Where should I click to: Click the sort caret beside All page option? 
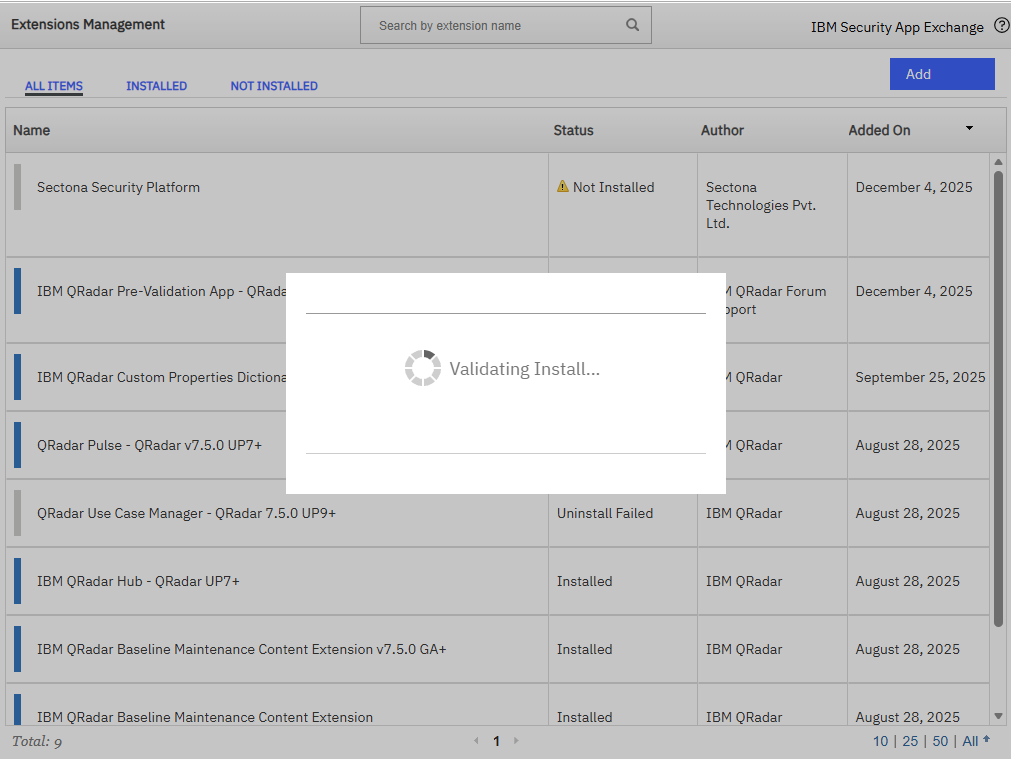click(987, 737)
